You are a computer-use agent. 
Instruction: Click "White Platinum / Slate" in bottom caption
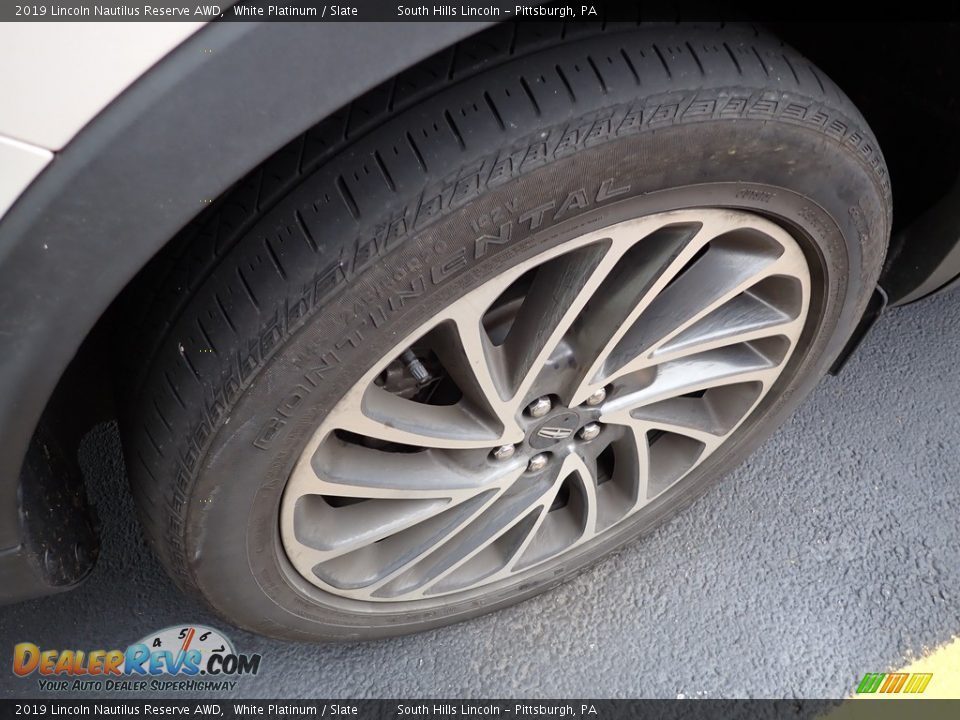(295, 710)
